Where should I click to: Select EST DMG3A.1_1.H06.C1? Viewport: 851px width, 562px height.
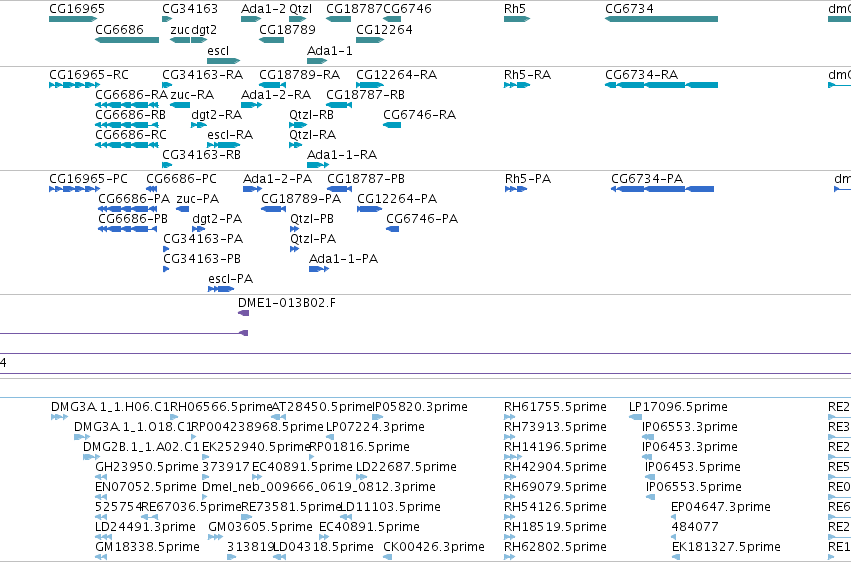click(x=110, y=407)
